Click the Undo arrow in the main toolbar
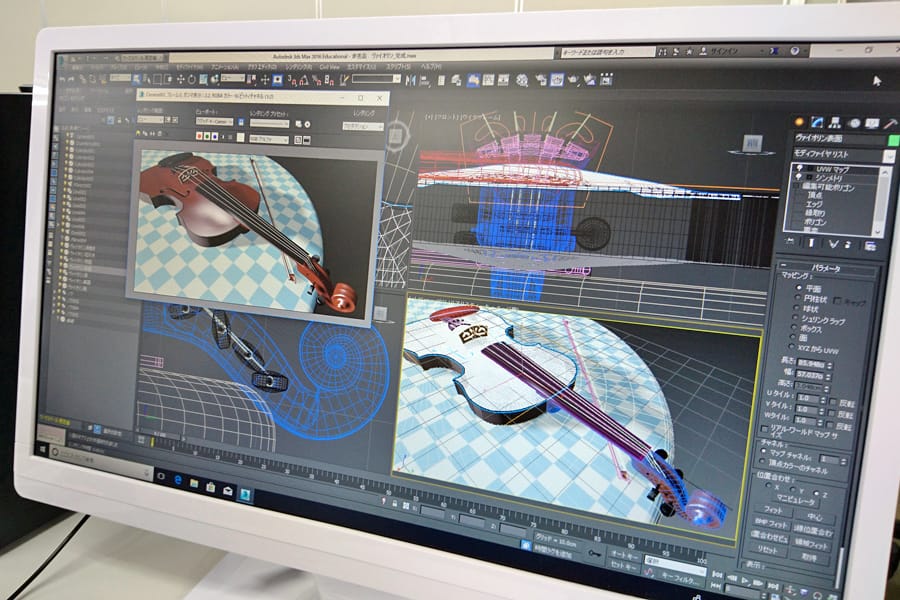This screenshot has height=600, width=900. (x=62, y=79)
